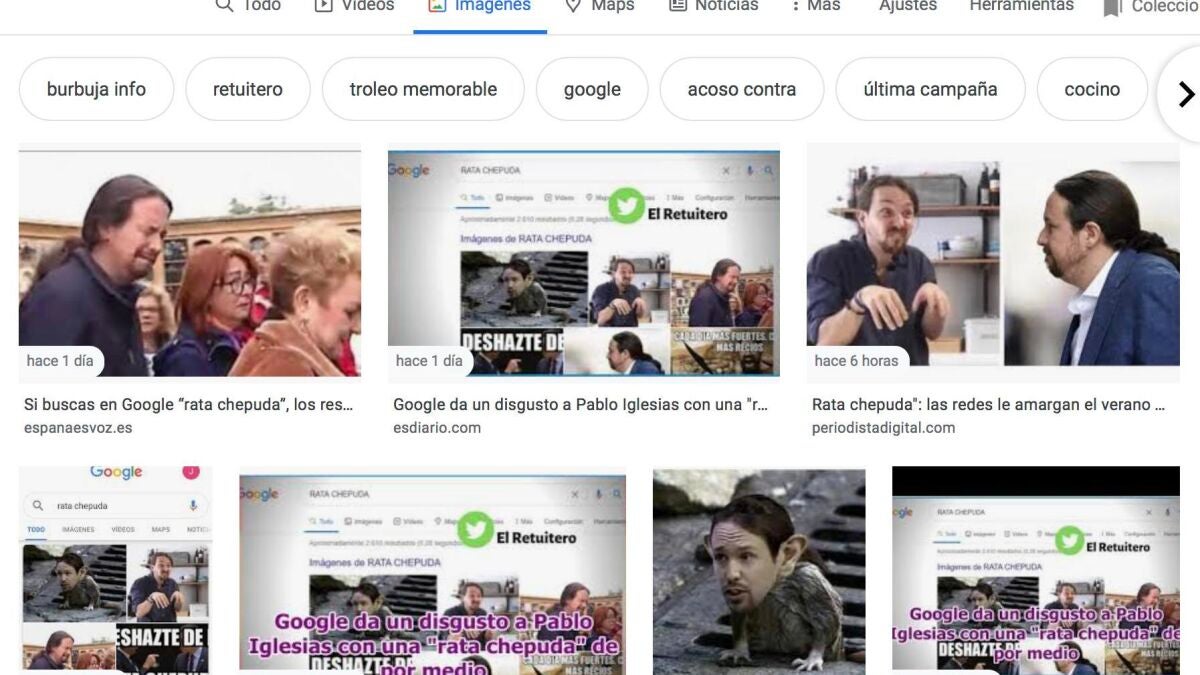The width and height of the screenshot is (1200, 675).
Task: Choose the "acoso contra" suggestion chip
Action: coord(741,89)
